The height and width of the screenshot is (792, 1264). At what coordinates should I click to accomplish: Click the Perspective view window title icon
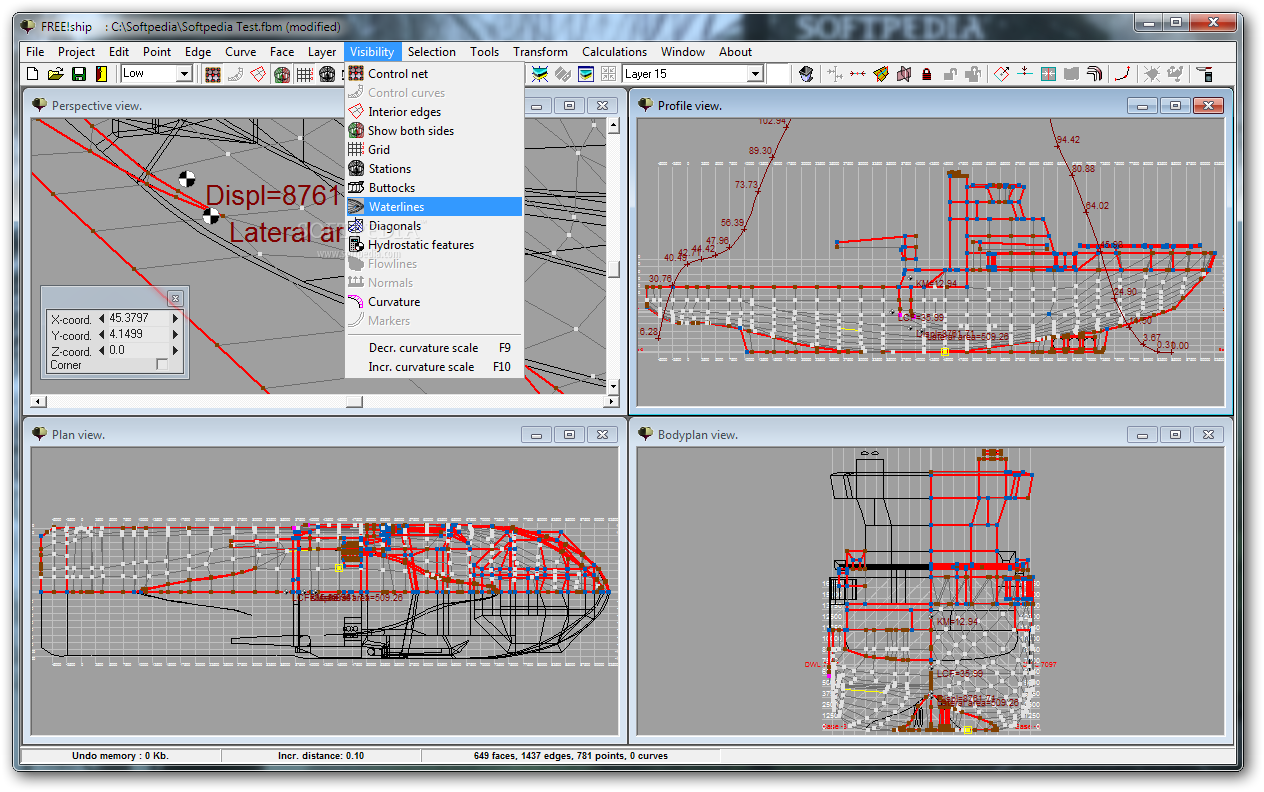pos(39,105)
